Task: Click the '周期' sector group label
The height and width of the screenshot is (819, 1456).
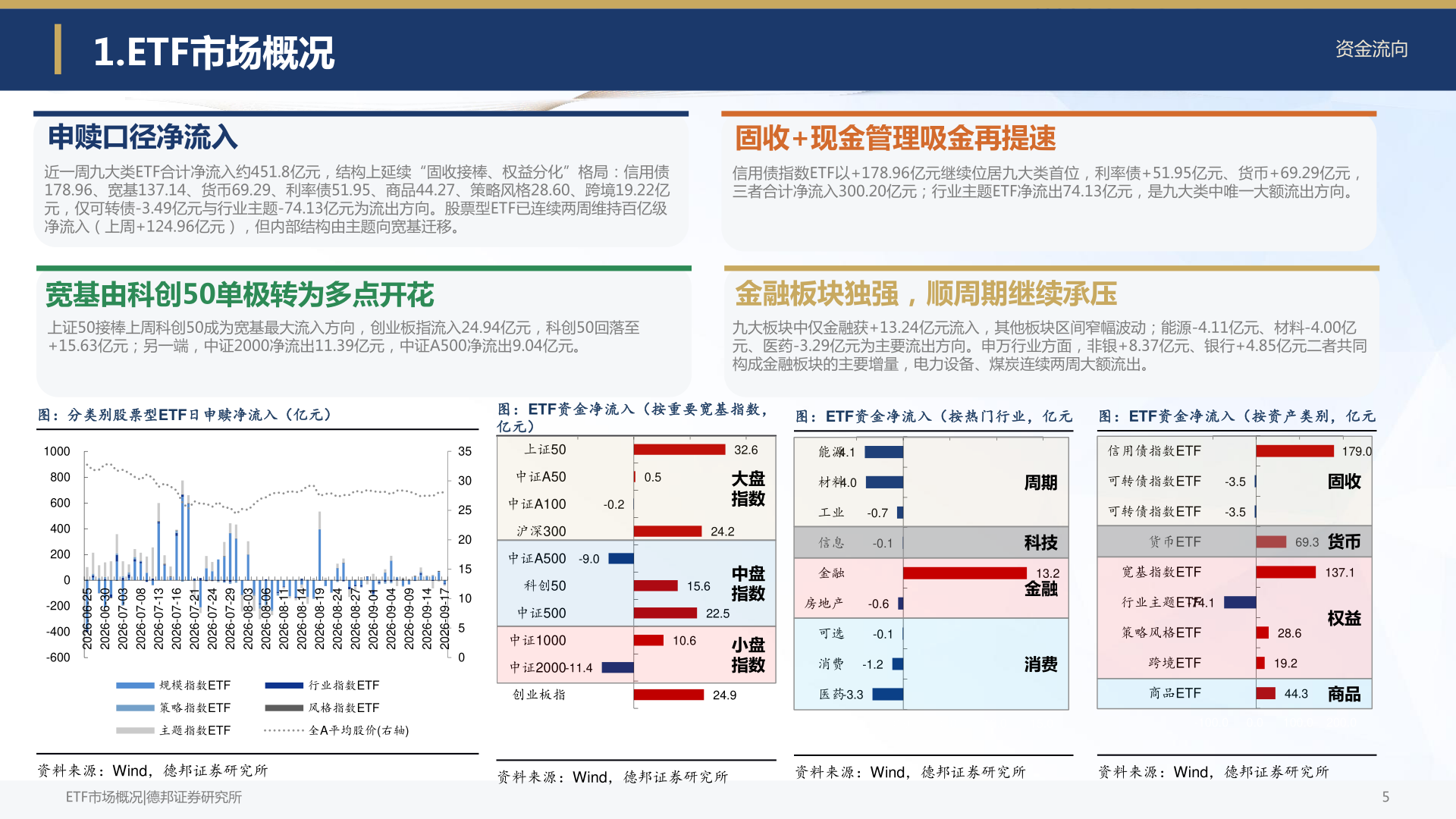Action: click(x=1040, y=483)
